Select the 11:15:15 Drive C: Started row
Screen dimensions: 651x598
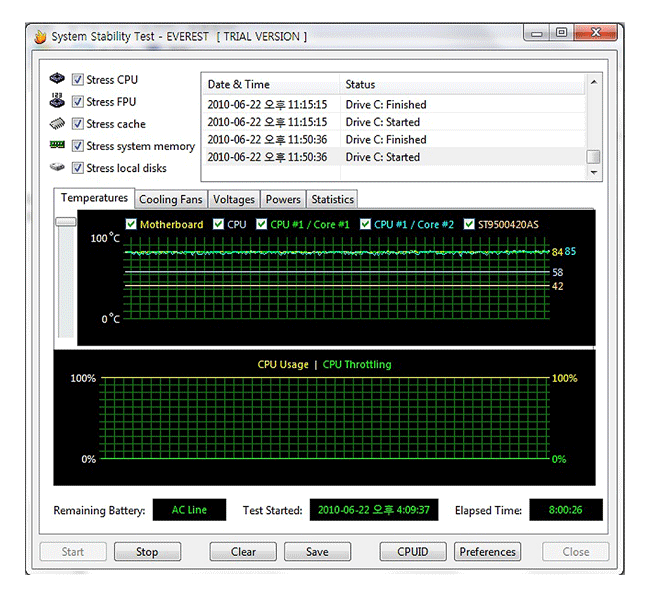(x=394, y=122)
